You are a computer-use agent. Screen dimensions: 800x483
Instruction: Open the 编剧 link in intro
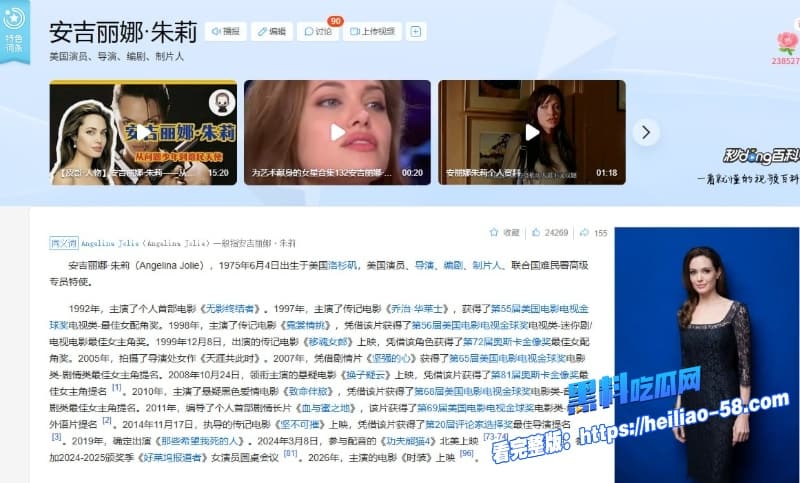click(453, 265)
